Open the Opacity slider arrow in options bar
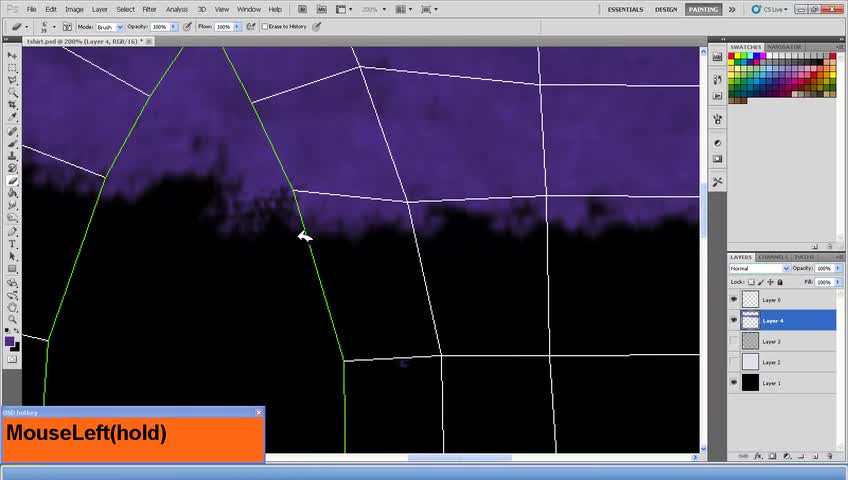848x480 pixels. click(x=174, y=26)
